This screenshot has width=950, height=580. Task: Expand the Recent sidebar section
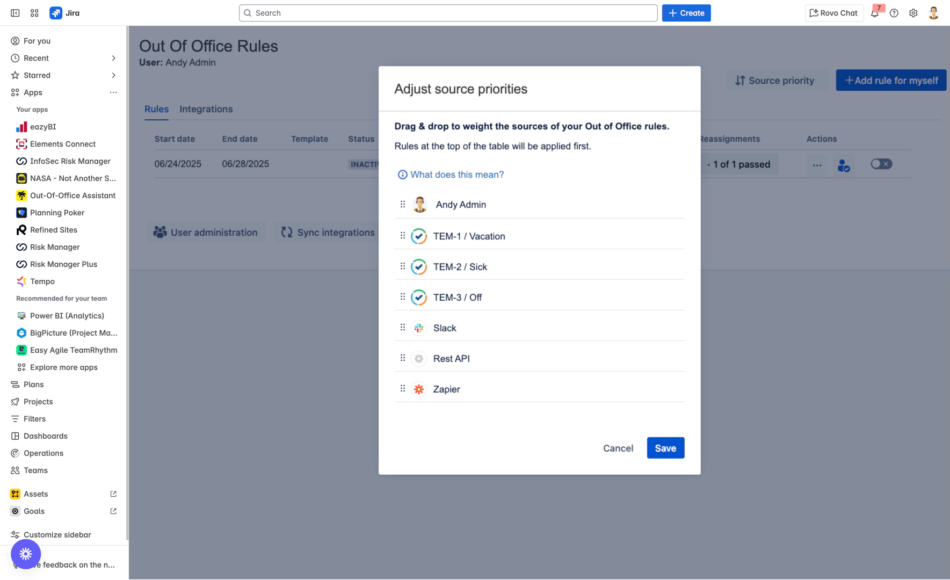coord(113,58)
